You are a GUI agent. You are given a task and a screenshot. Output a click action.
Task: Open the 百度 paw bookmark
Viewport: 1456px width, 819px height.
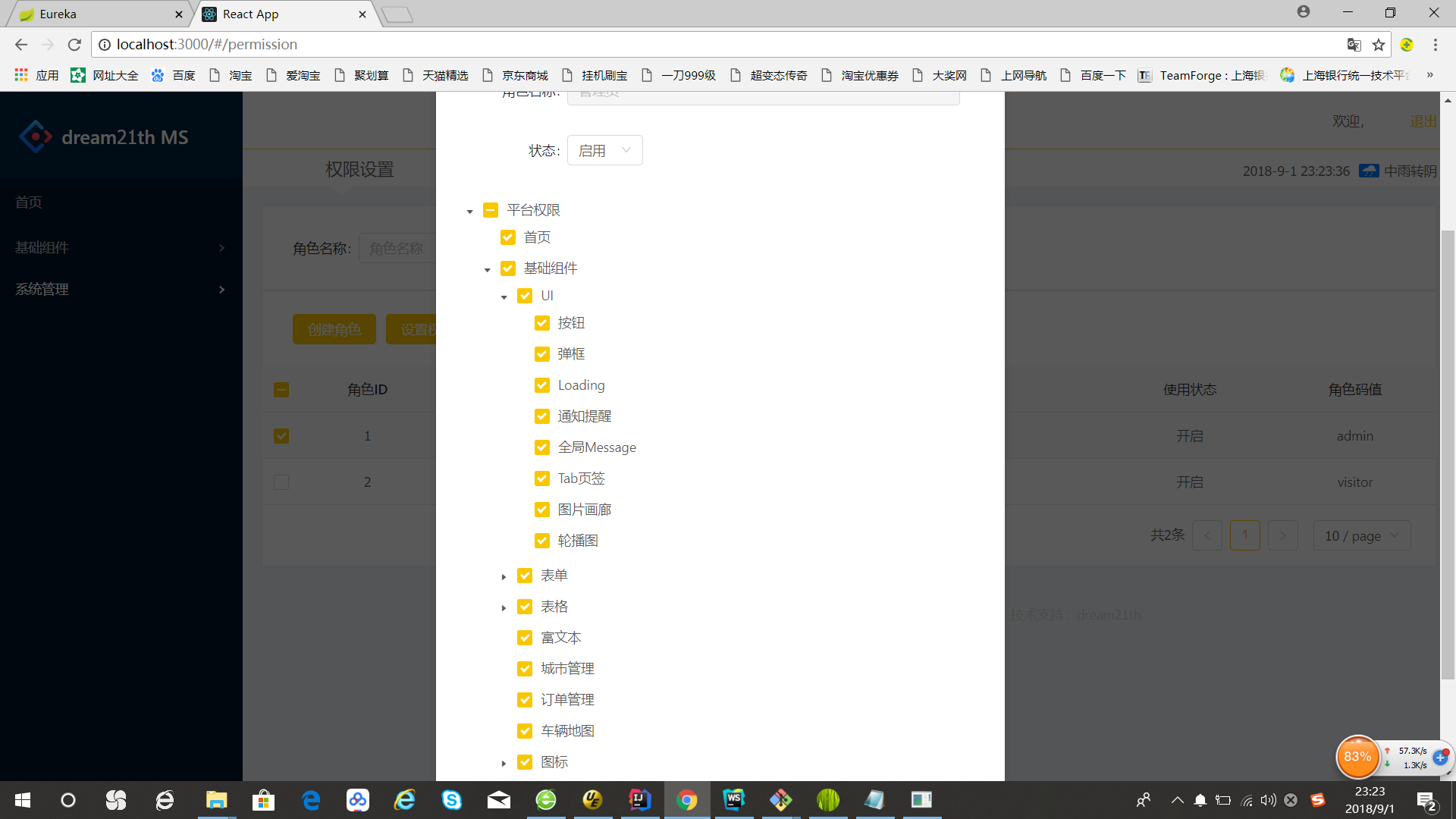[x=173, y=75]
